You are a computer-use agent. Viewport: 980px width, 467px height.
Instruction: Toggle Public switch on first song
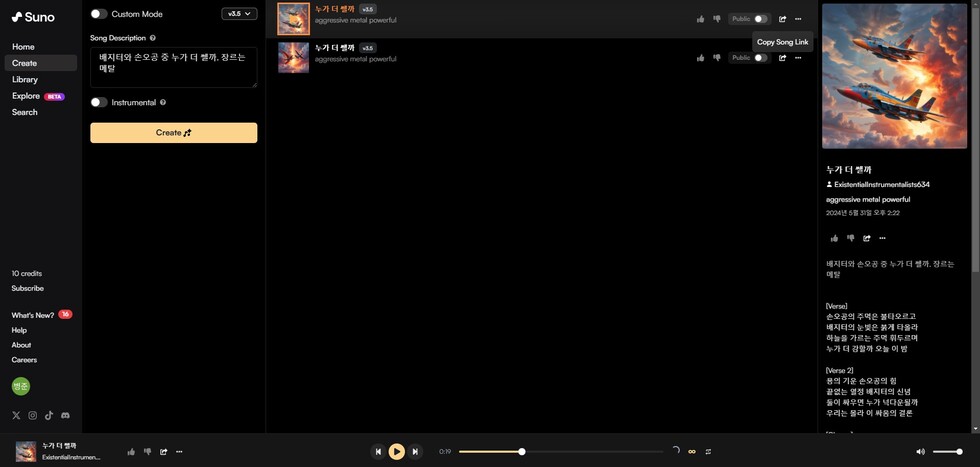point(761,19)
